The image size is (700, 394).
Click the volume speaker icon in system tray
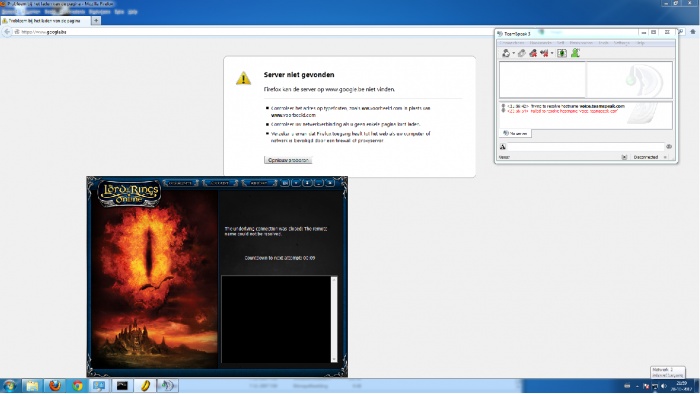click(664, 386)
